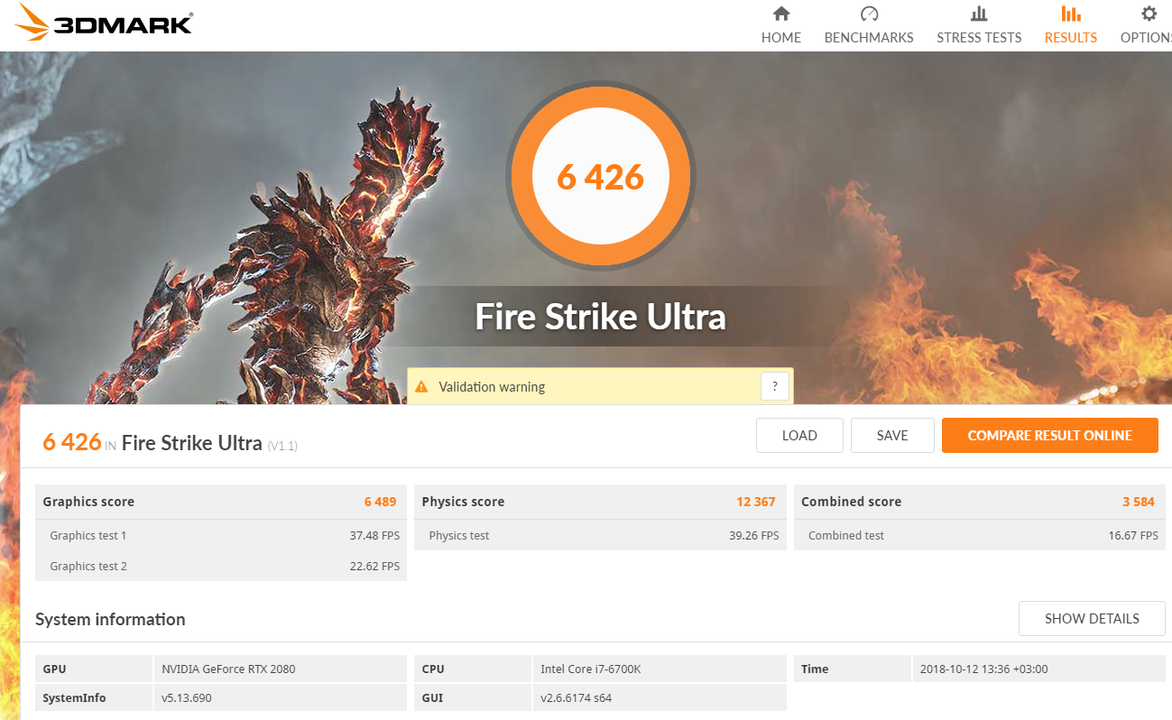Click SHOW DETAILS button

(1091, 618)
